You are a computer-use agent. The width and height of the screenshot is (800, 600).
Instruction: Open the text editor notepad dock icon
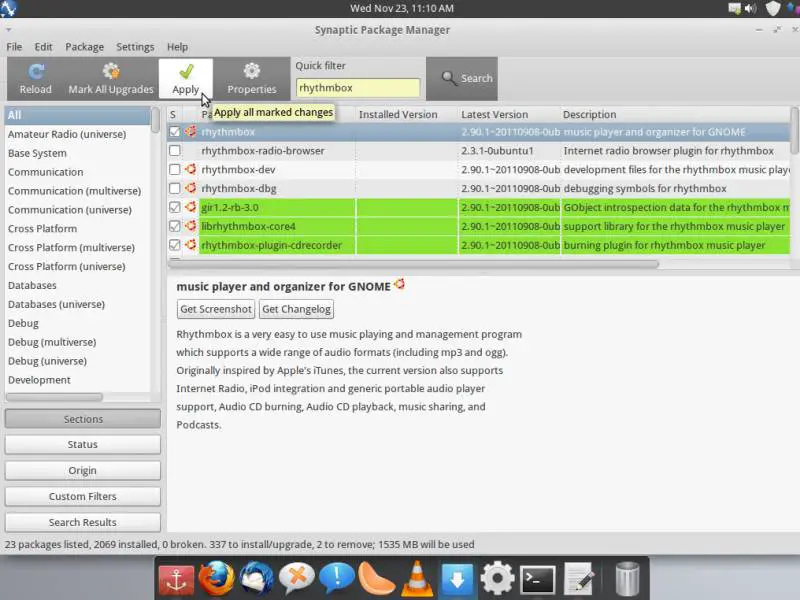pos(579,579)
